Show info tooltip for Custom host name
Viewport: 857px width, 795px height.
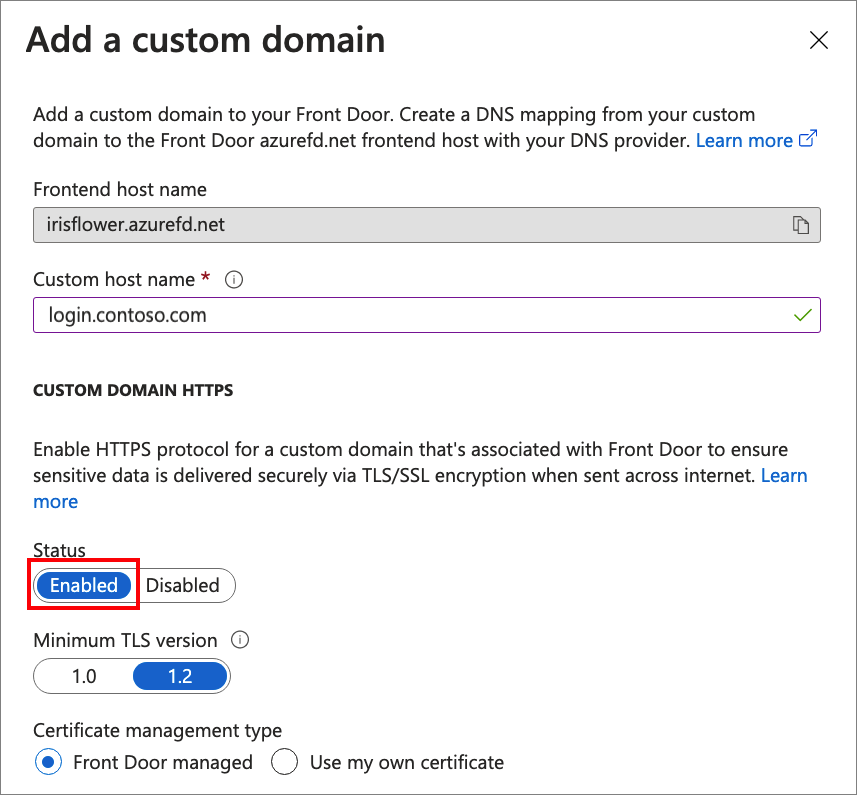point(234,280)
